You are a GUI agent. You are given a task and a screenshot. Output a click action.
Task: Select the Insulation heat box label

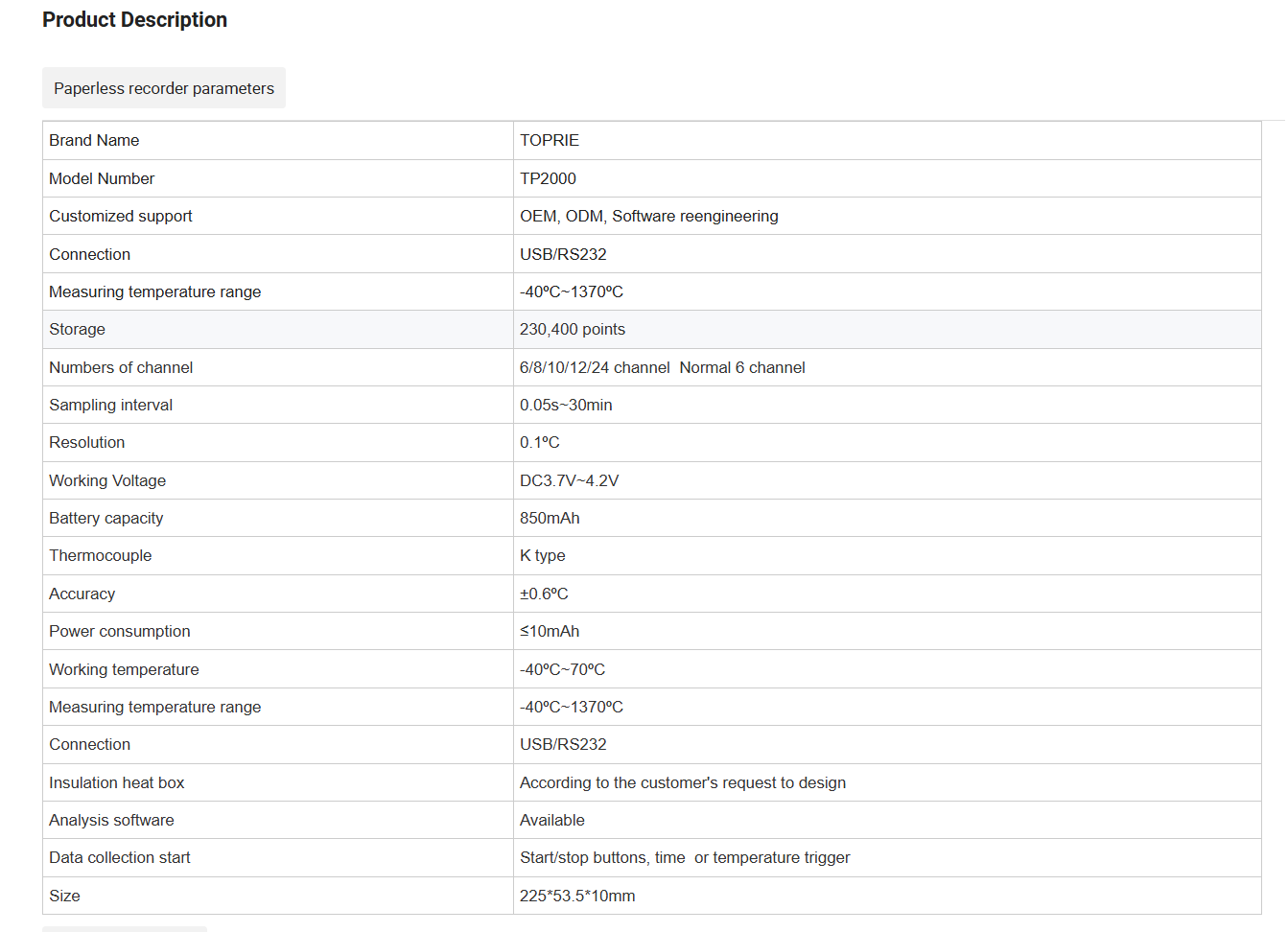coord(117,782)
